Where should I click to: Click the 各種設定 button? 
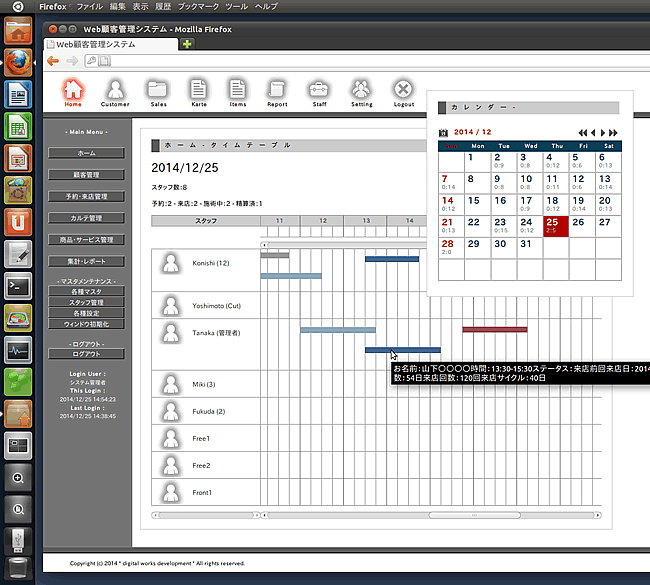(x=86, y=313)
